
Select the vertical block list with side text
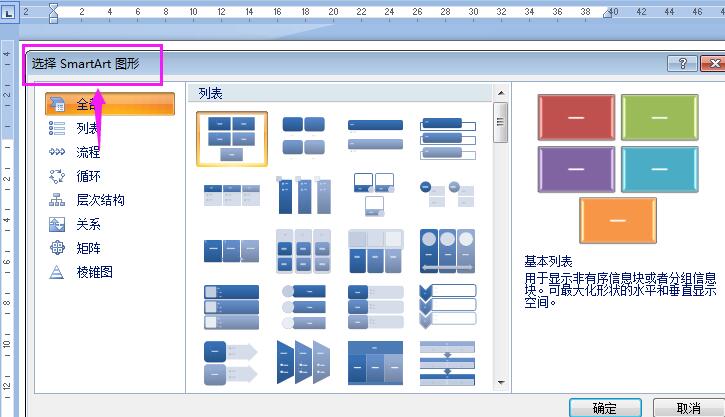click(375, 307)
